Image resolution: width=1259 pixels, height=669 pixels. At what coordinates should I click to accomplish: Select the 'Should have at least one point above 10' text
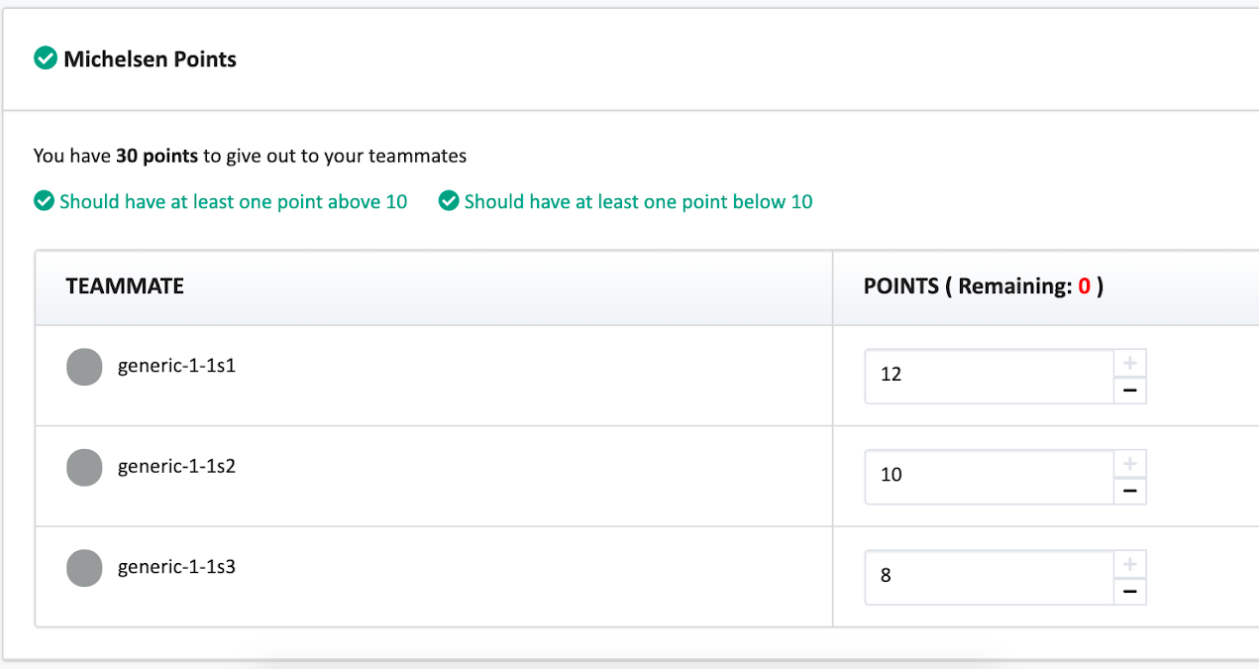233,202
